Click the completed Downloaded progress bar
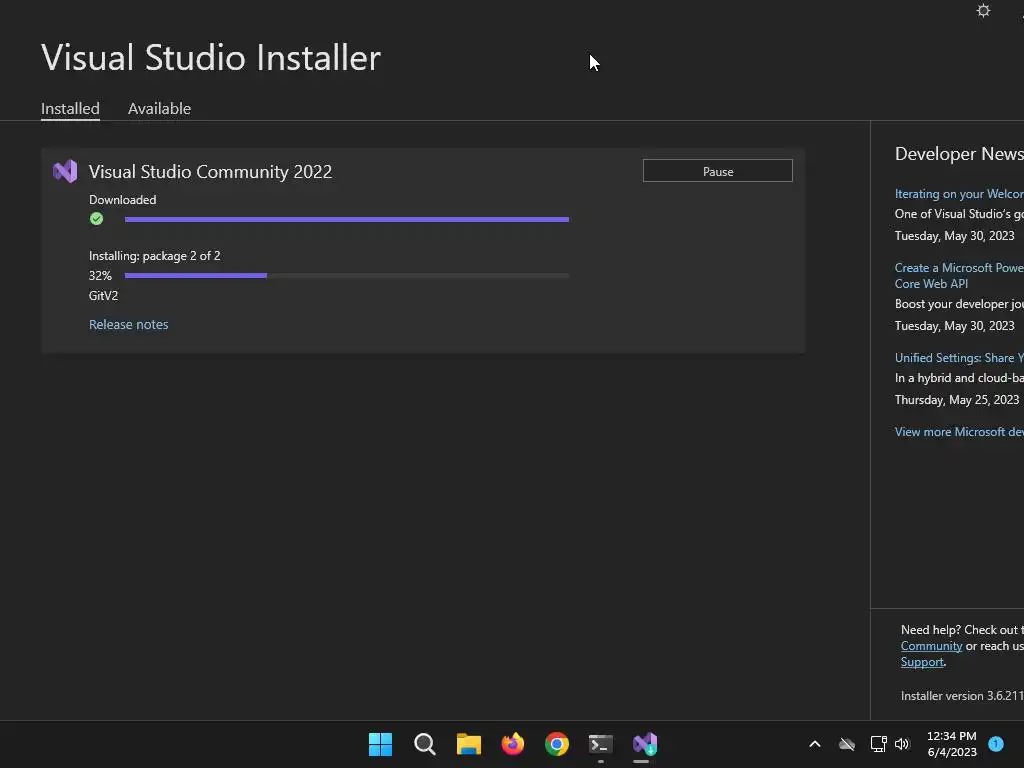 [x=347, y=219]
